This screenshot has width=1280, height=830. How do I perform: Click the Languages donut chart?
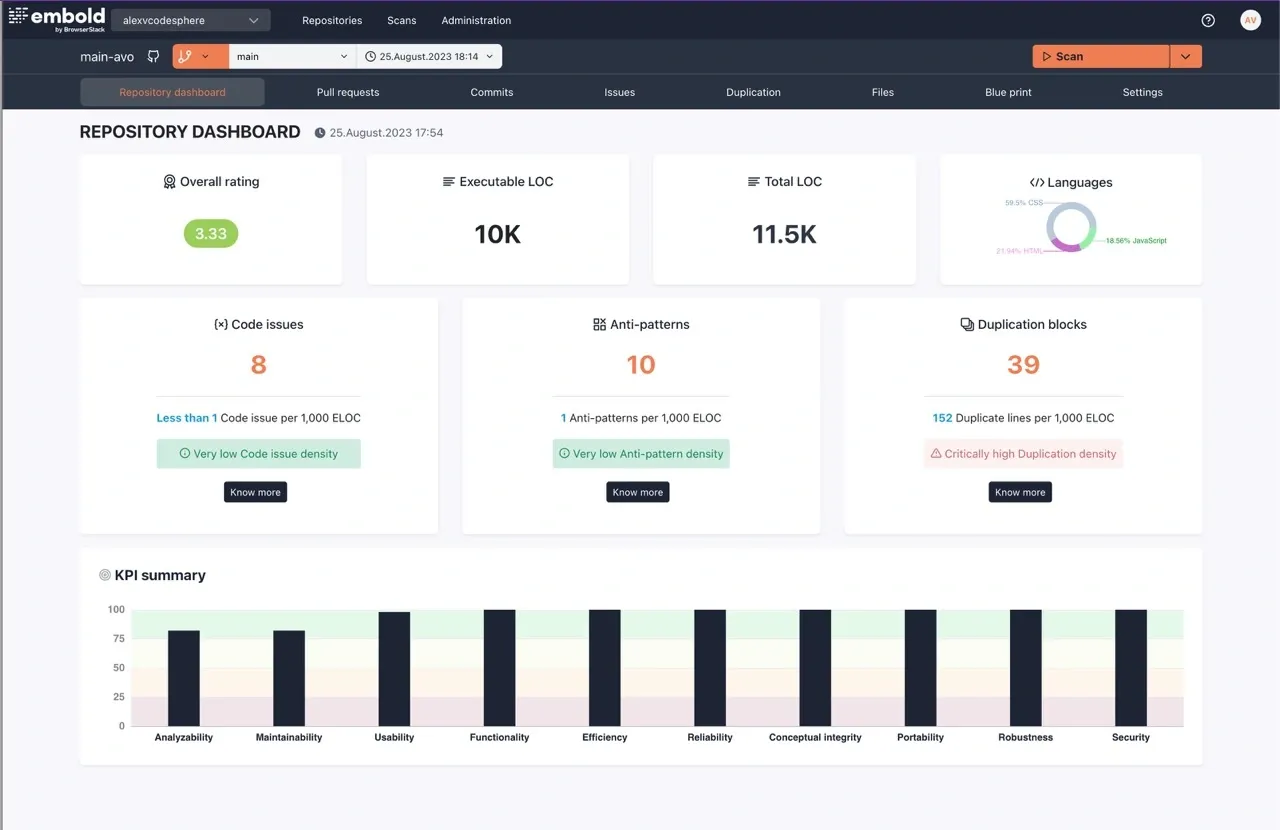click(1071, 227)
